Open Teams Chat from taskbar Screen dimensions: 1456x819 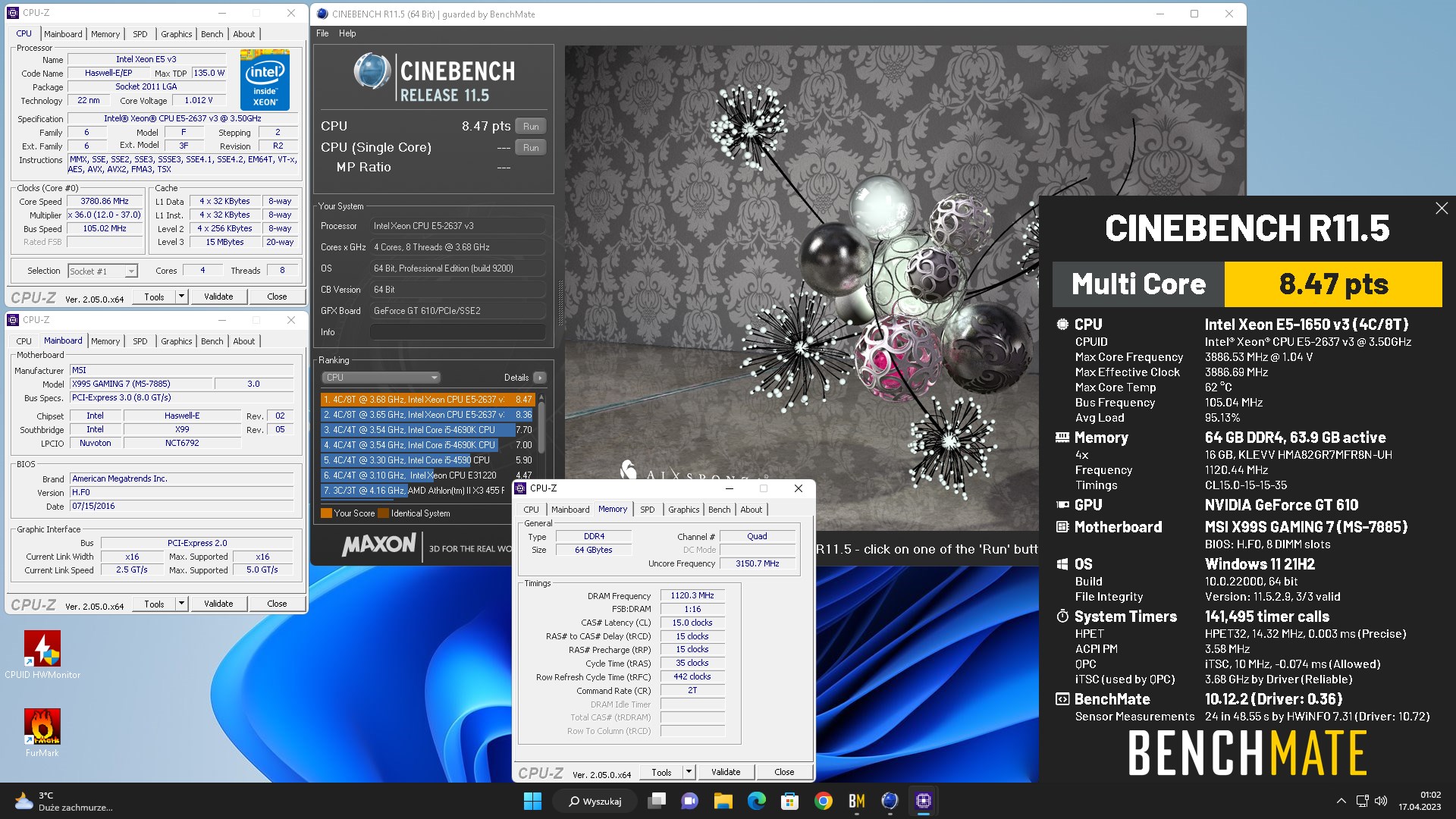[x=689, y=801]
